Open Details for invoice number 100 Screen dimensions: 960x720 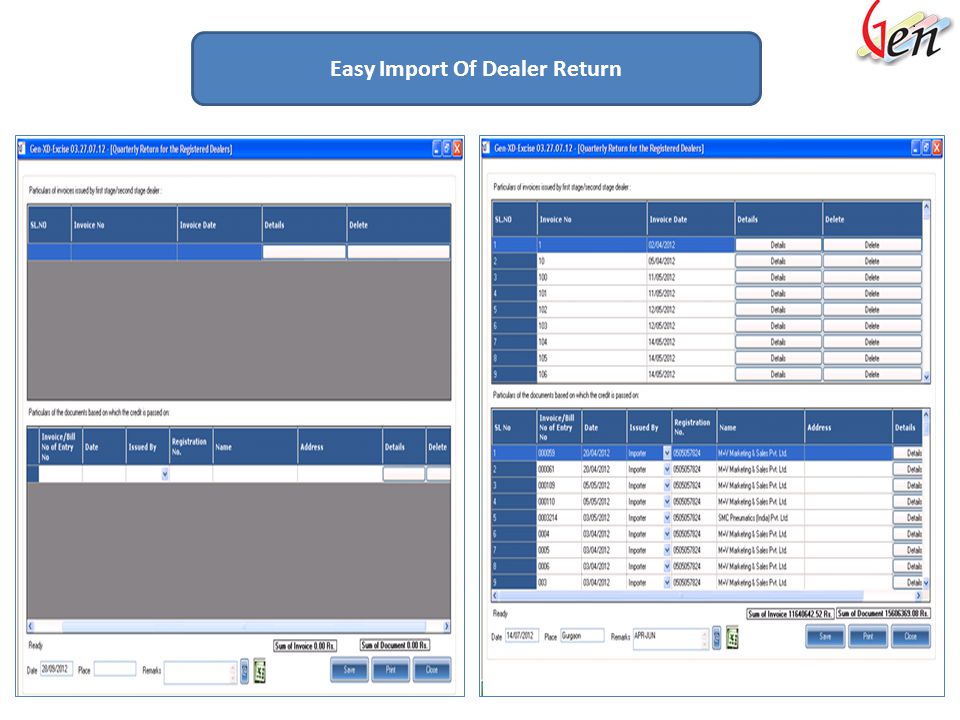point(778,277)
